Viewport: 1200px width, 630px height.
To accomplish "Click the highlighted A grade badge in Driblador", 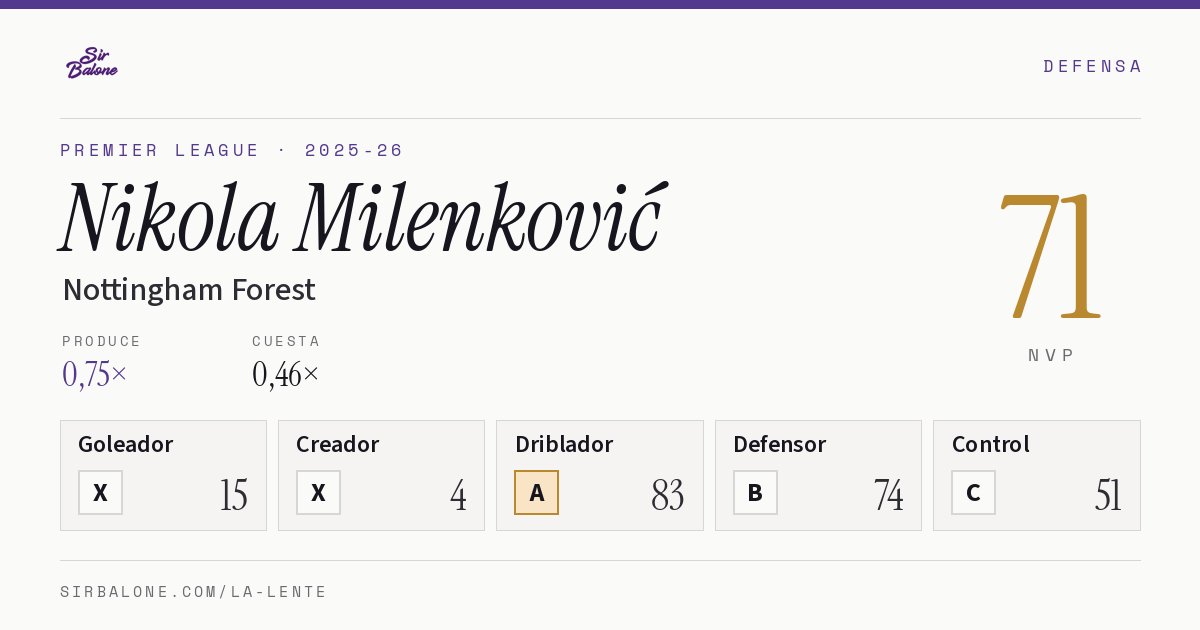I will pyautogui.click(x=536, y=493).
